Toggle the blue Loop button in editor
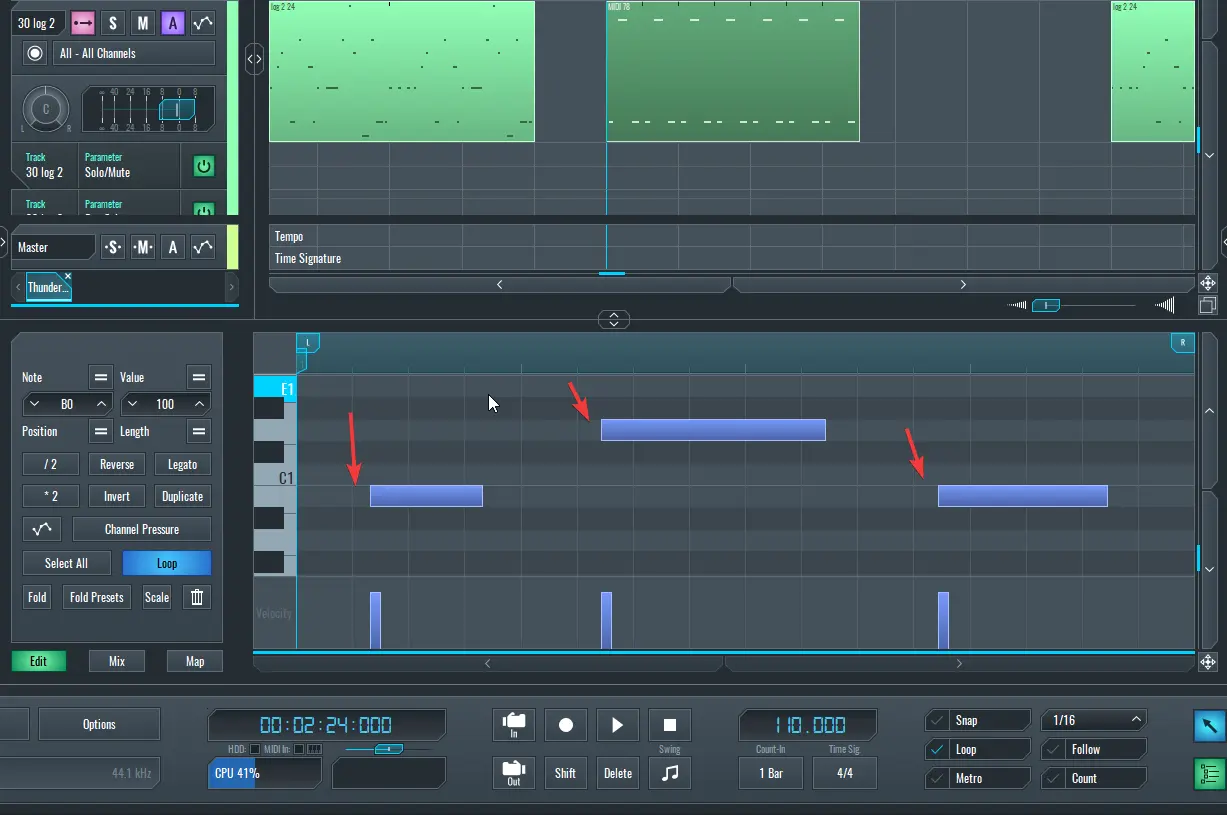The image size is (1227, 815). (x=167, y=563)
